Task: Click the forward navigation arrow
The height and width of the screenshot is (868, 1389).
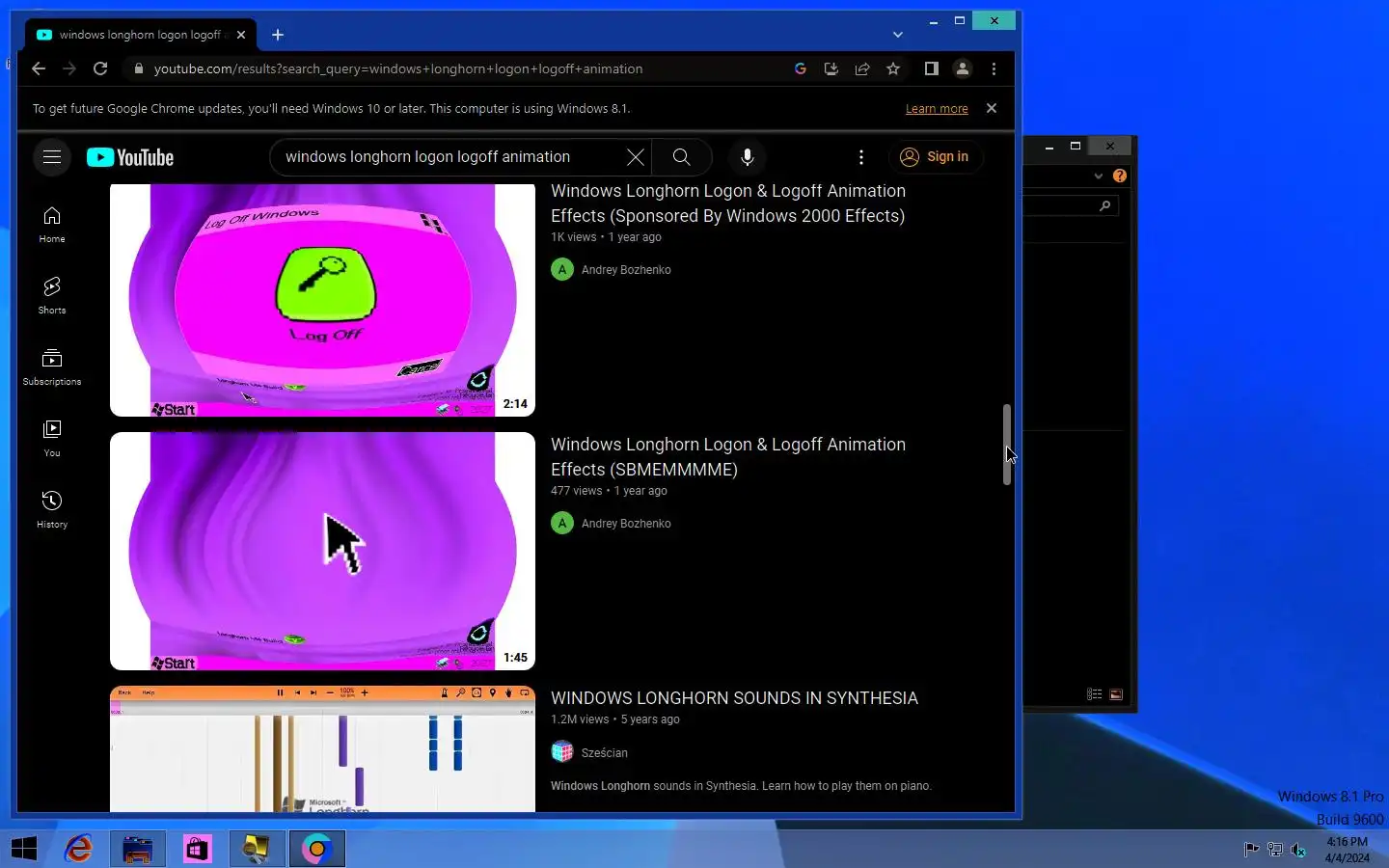Action: [x=69, y=68]
